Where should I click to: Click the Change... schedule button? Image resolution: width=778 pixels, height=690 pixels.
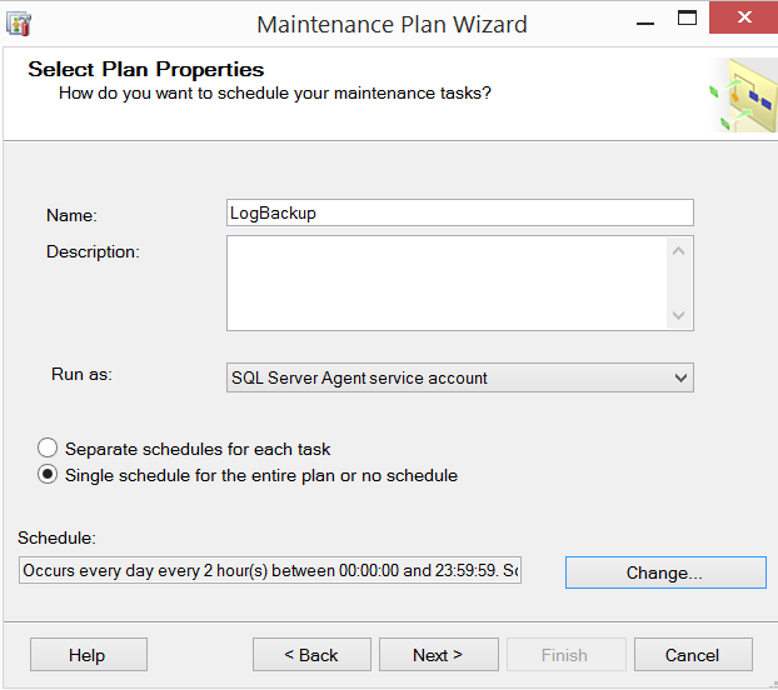665,572
